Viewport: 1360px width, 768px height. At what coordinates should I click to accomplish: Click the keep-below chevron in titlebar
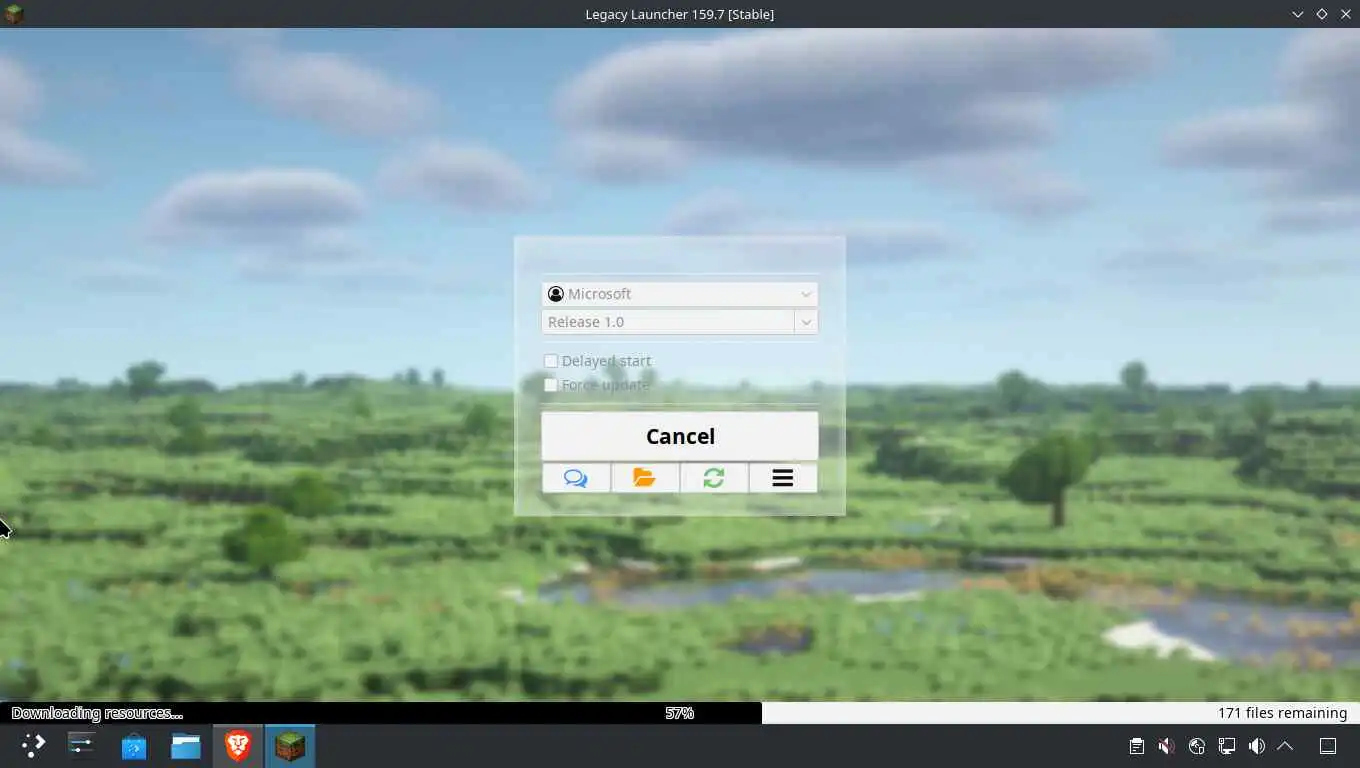(x=1298, y=14)
